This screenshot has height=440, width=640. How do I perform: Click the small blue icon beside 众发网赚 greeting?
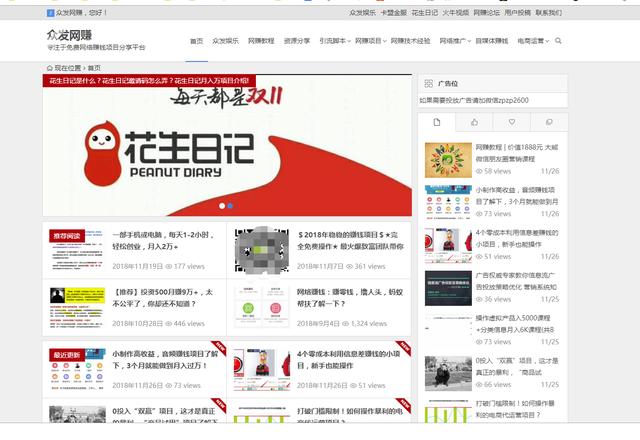[x=51, y=13]
